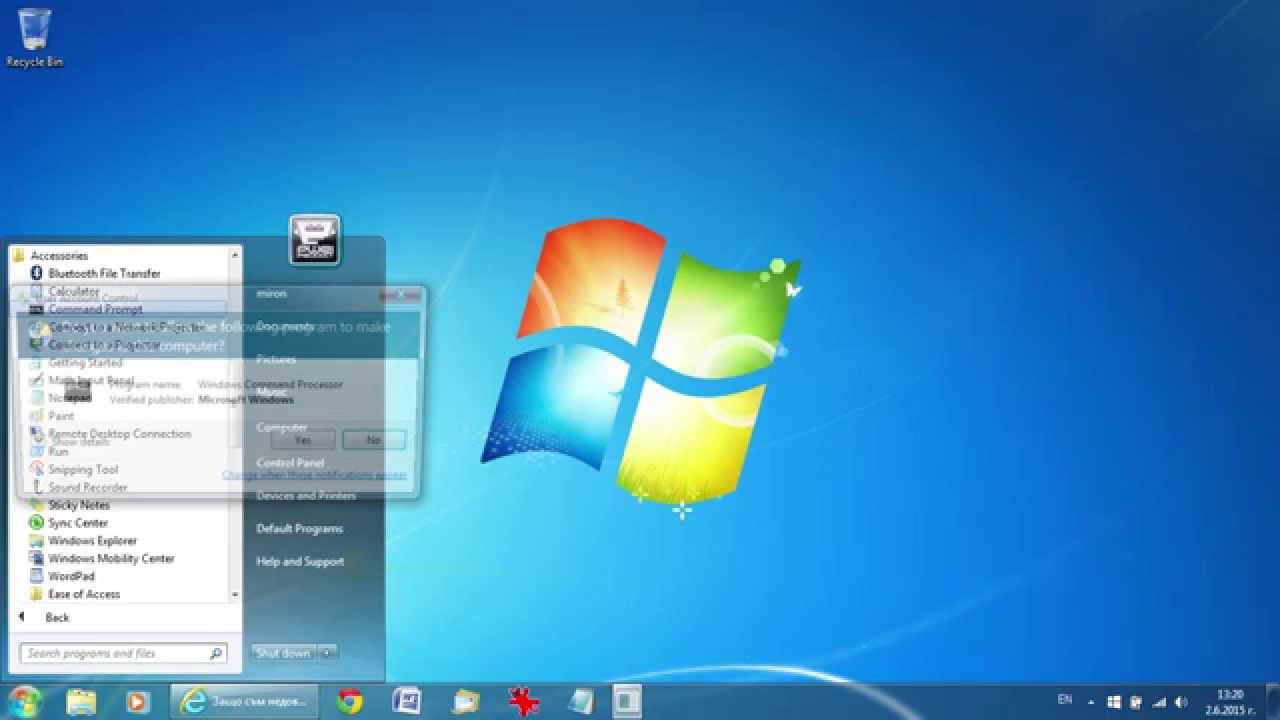Image resolution: width=1280 pixels, height=720 pixels.
Task: Show hidden tray icons arrow
Action: point(1091,702)
